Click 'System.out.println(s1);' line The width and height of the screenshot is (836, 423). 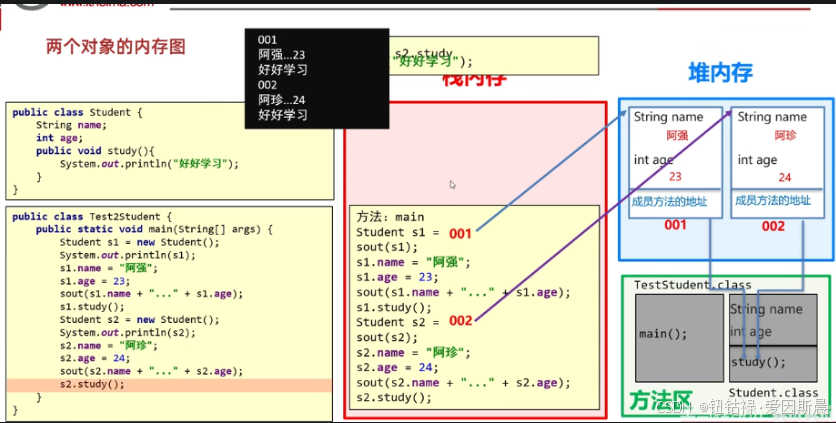coord(127,255)
